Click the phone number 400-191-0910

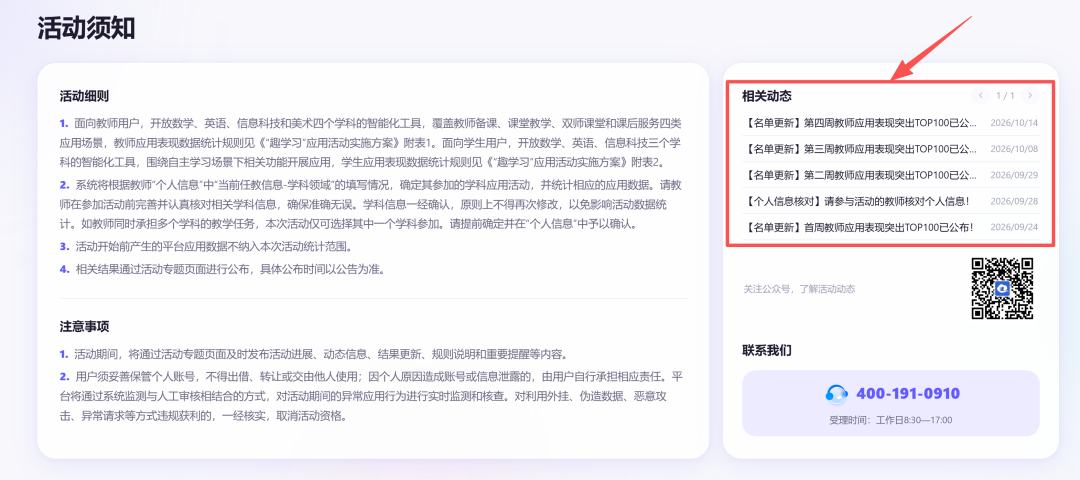908,394
